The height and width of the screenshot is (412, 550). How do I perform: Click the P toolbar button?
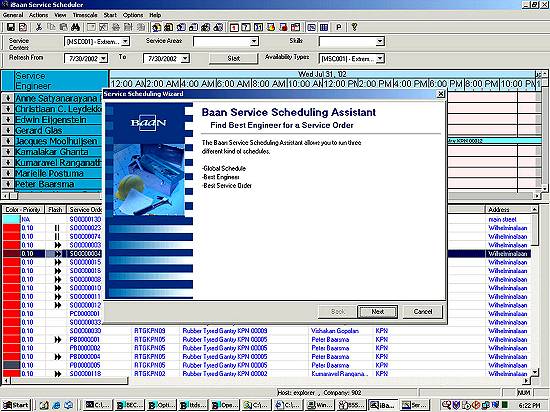pos(338,27)
